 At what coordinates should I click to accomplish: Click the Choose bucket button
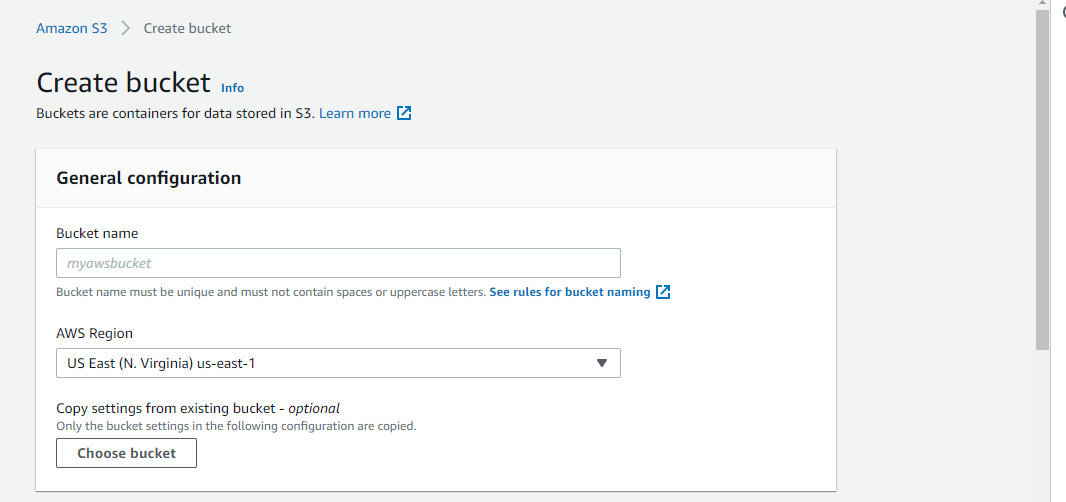[x=126, y=453]
